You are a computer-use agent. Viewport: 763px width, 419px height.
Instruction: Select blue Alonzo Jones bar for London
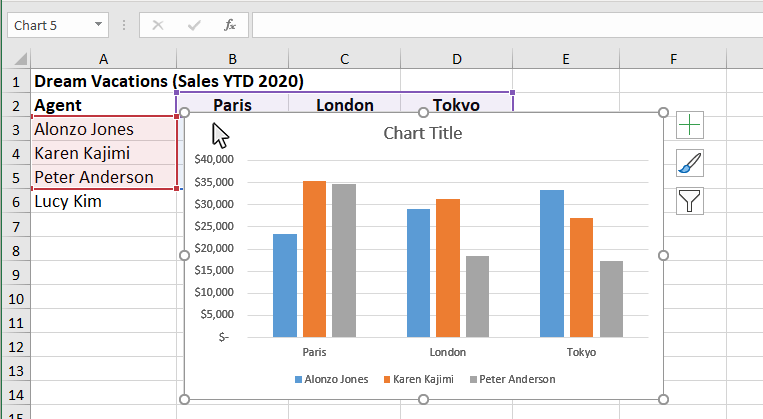pos(418,273)
